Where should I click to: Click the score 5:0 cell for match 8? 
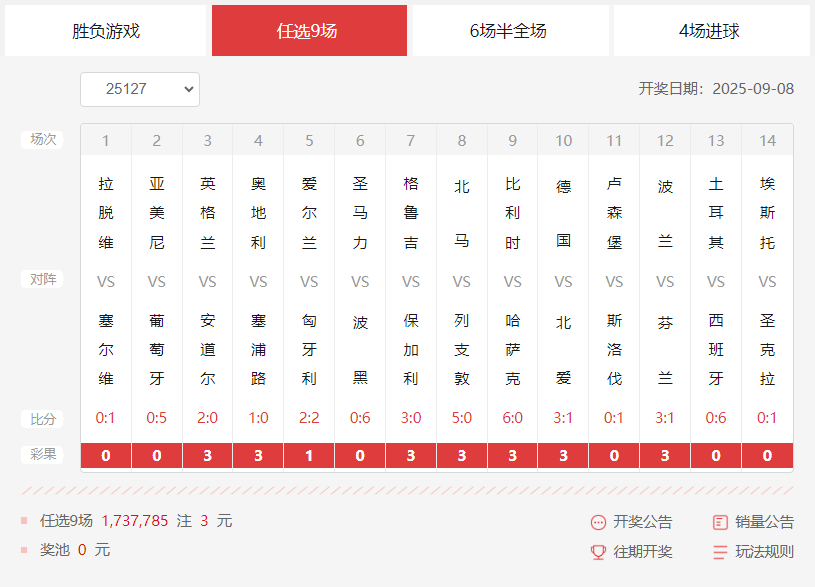coord(461,418)
